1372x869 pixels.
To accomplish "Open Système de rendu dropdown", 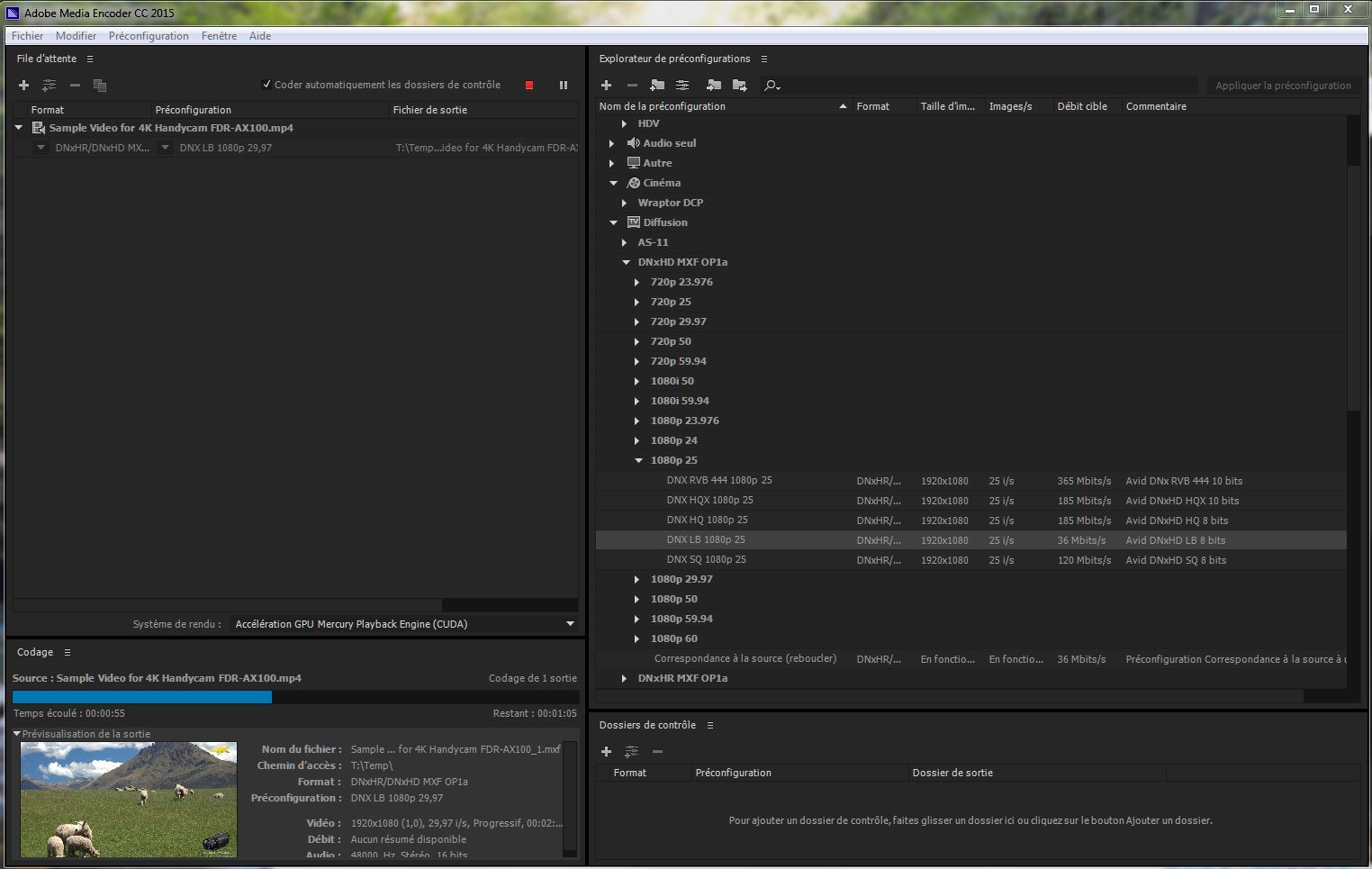I will click(404, 624).
